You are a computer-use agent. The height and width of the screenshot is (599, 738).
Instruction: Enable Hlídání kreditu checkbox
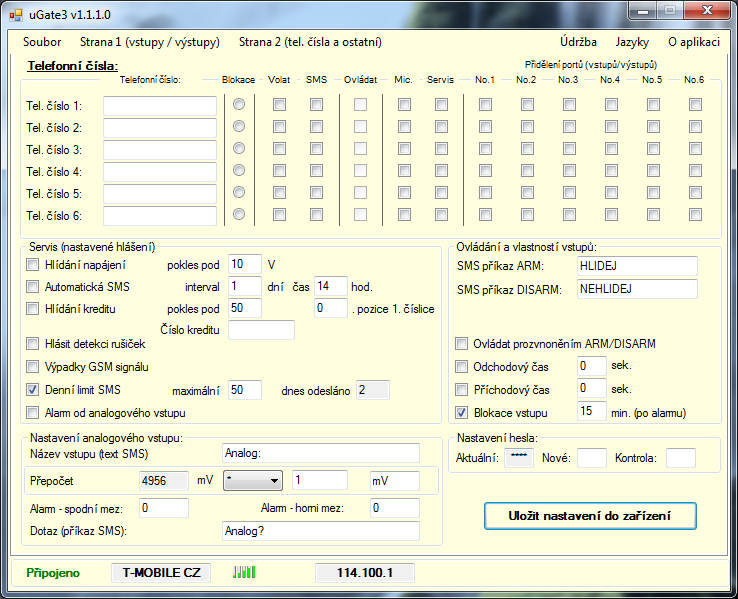click(32, 309)
